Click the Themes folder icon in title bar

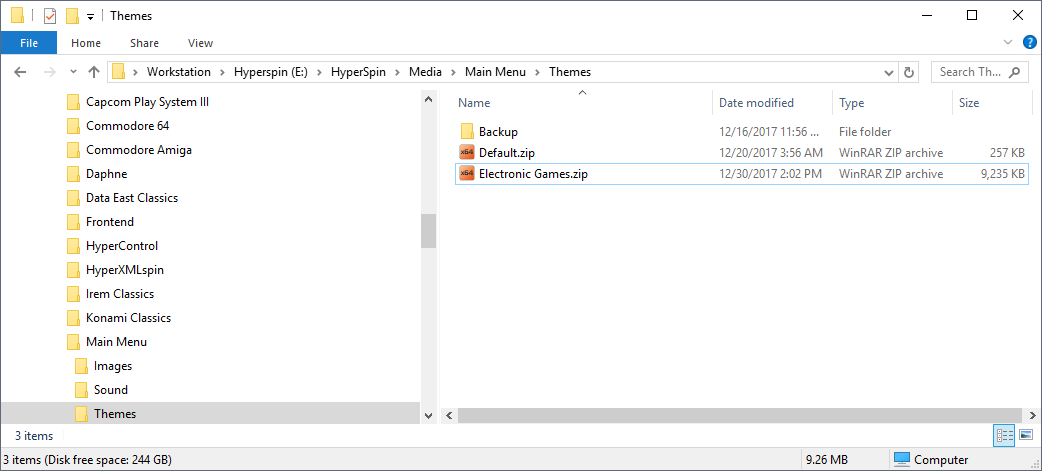(19, 15)
